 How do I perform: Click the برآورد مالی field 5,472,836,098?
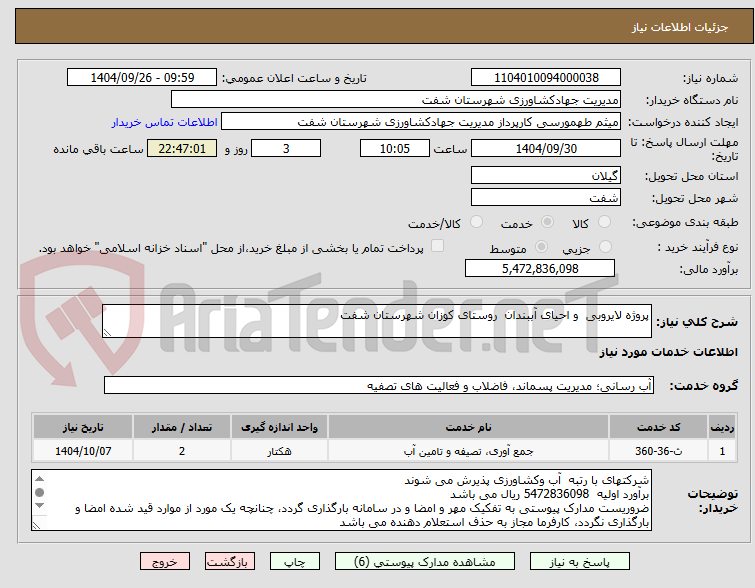coord(540,268)
